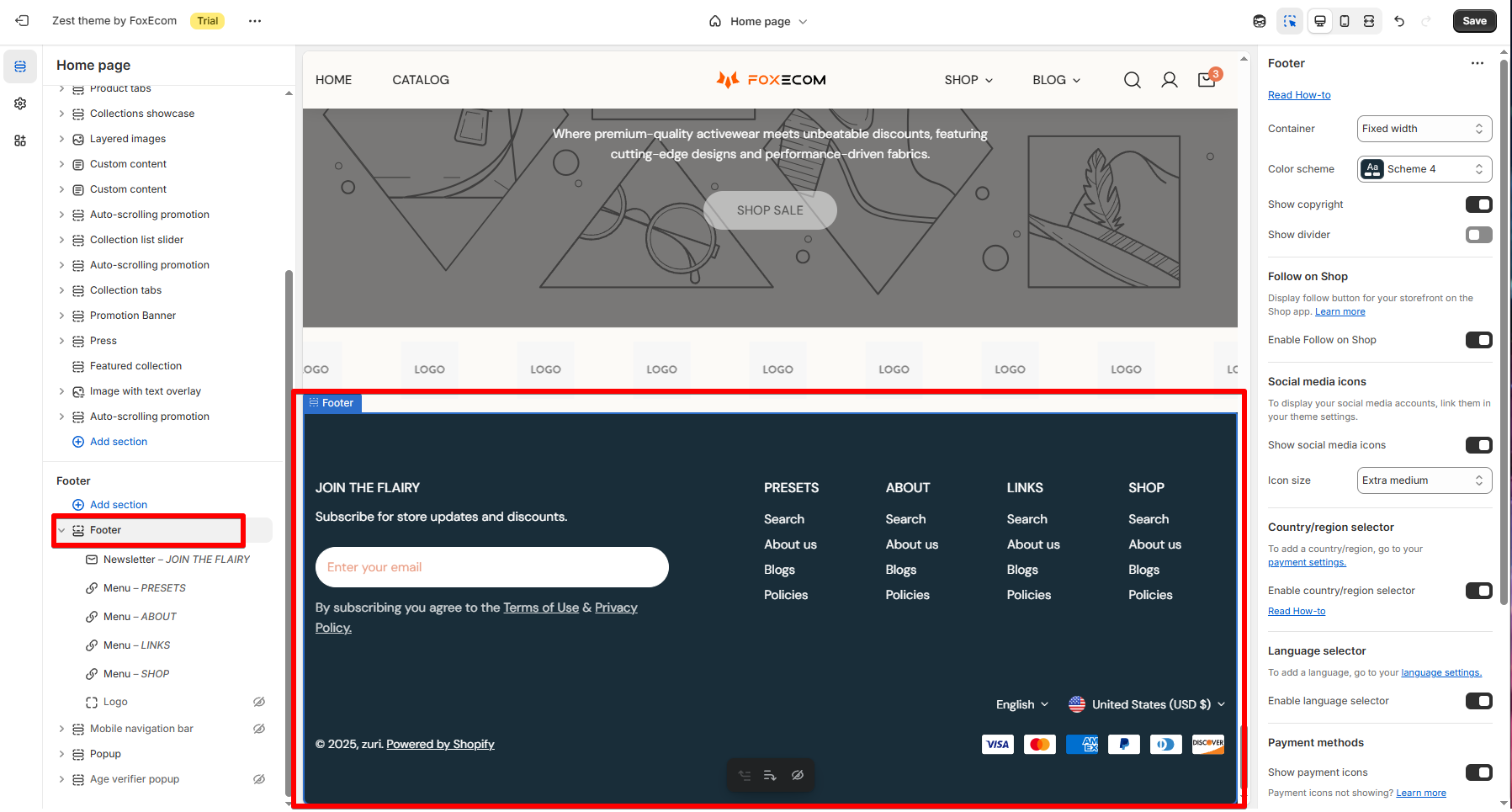Select the Menu – PRESETS block
Image resolution: width=1512 pixels, height=812 pixels.
pos(145,588)
